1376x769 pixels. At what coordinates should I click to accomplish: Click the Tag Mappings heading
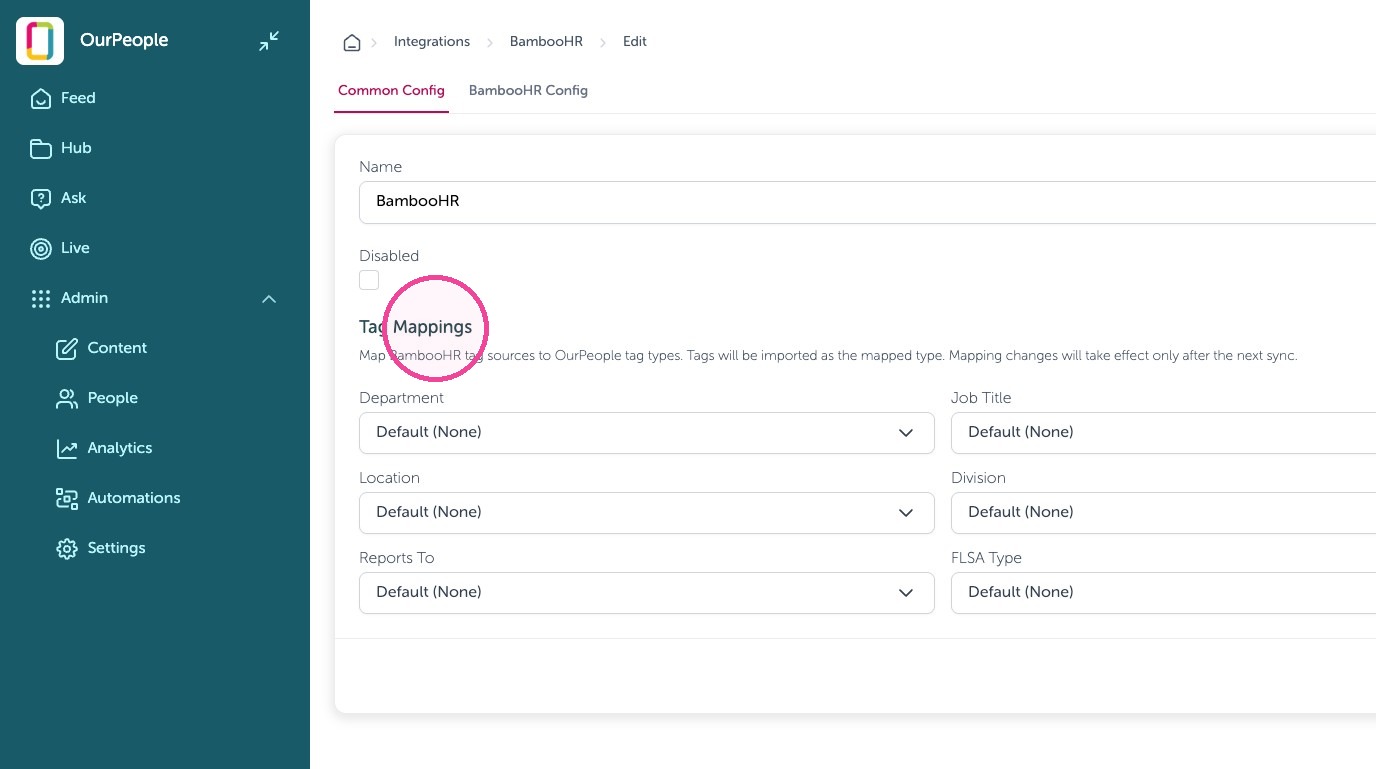[415, 327]
